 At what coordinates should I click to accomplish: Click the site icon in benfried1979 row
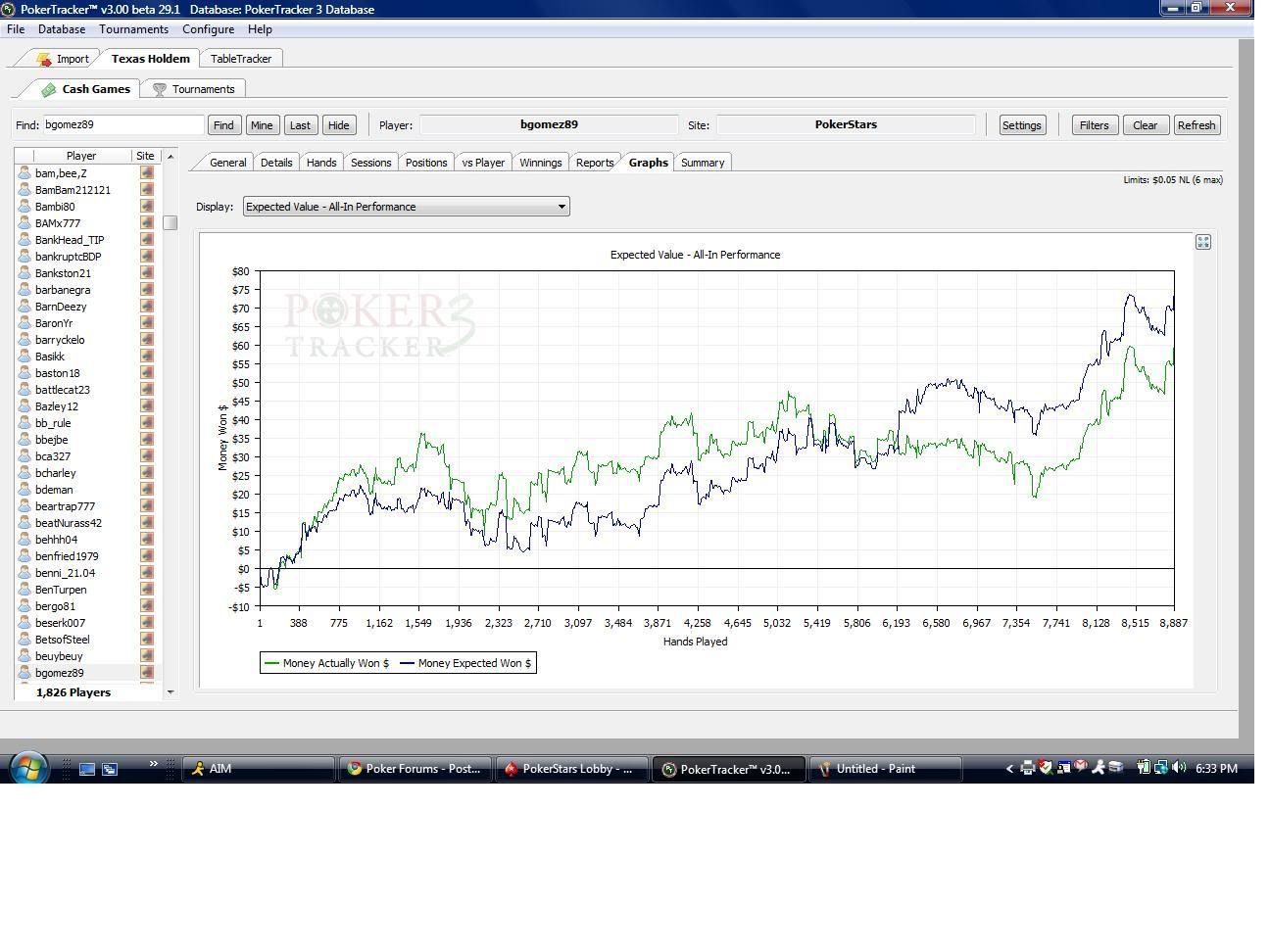[x=147, y=556]
